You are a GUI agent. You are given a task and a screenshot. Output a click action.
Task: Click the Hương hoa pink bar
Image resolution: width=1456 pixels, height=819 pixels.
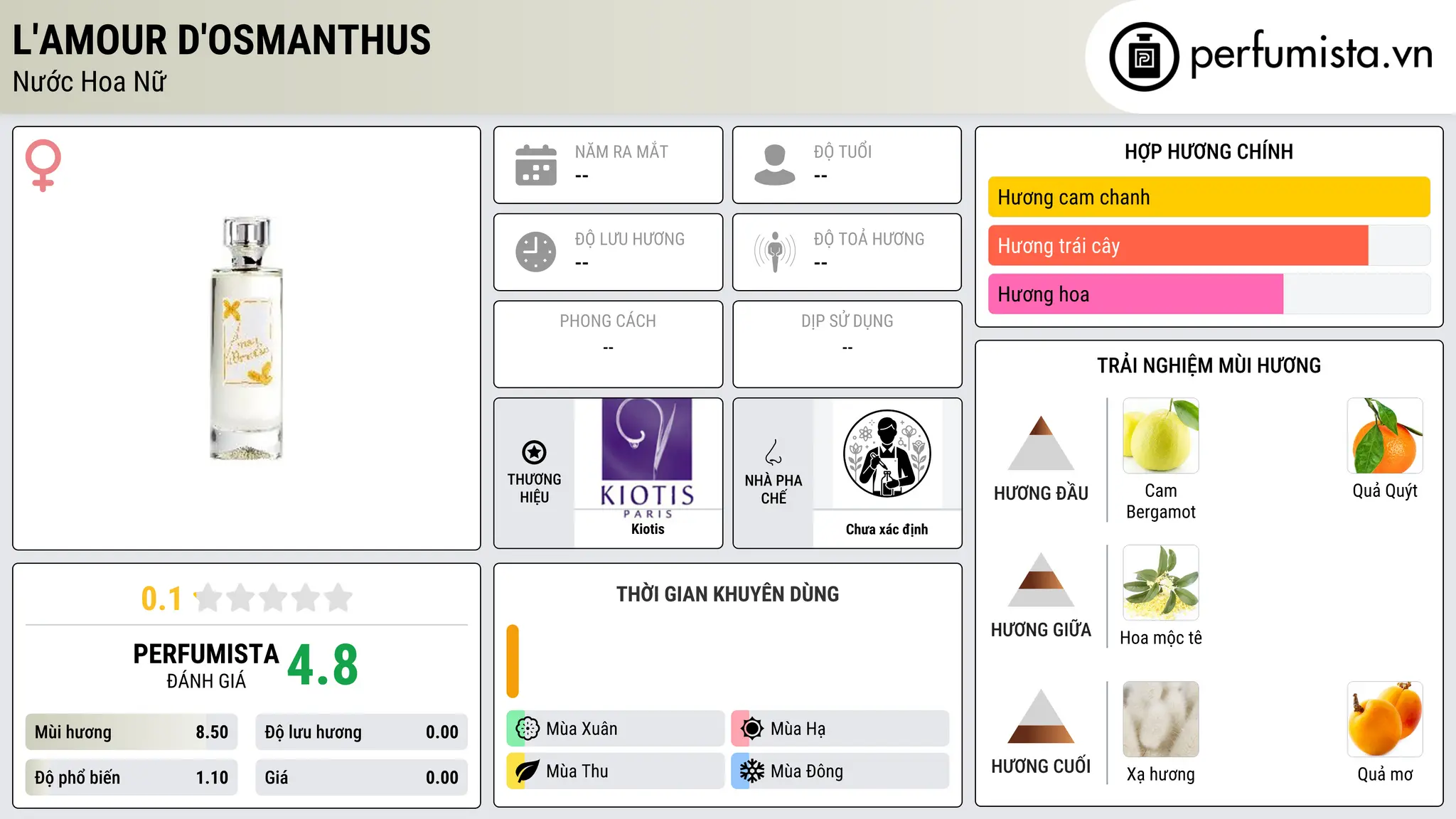1135,294
